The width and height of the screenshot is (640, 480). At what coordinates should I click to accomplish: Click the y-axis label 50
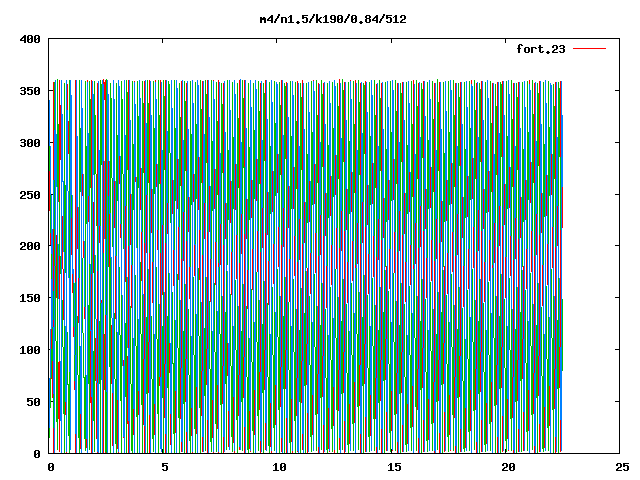click(x=33, y=402)
